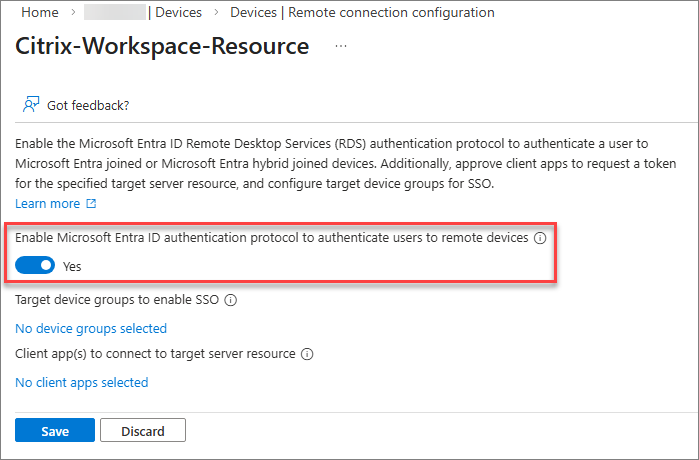Go to Home in the breadcrumb
Screen dimensions: 699x460
point(39,13)
